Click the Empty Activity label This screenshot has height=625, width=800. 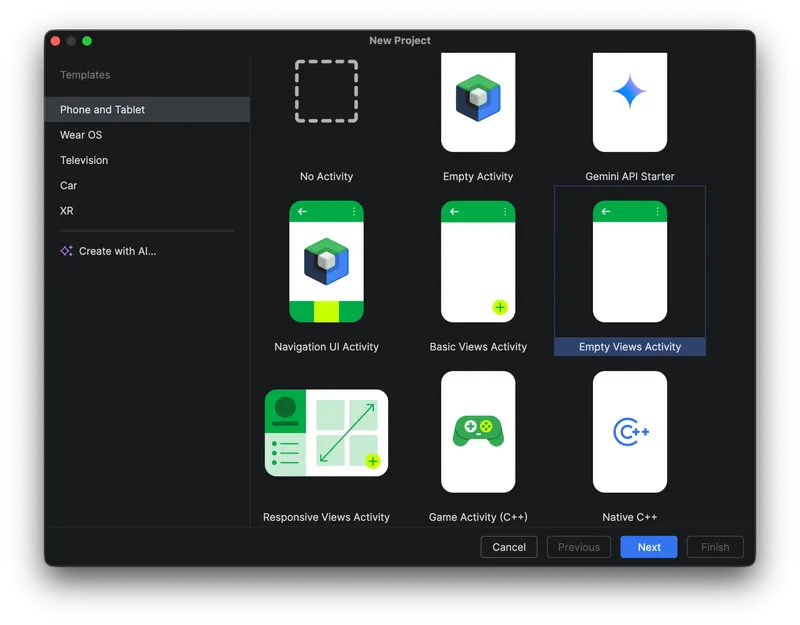click(x=478, y=177)
